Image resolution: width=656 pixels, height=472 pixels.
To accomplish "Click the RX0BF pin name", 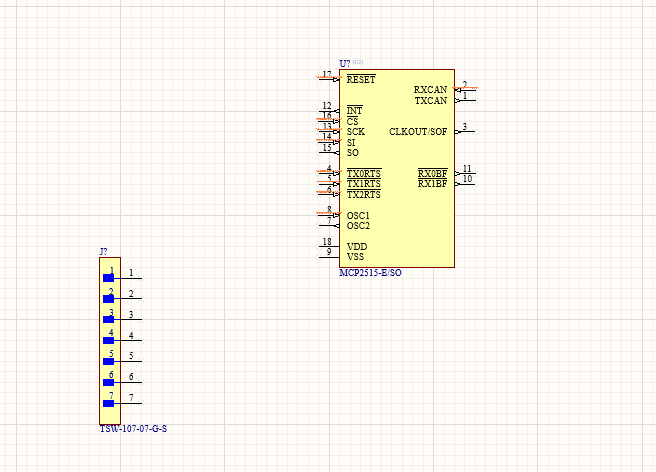I will 433,173.
